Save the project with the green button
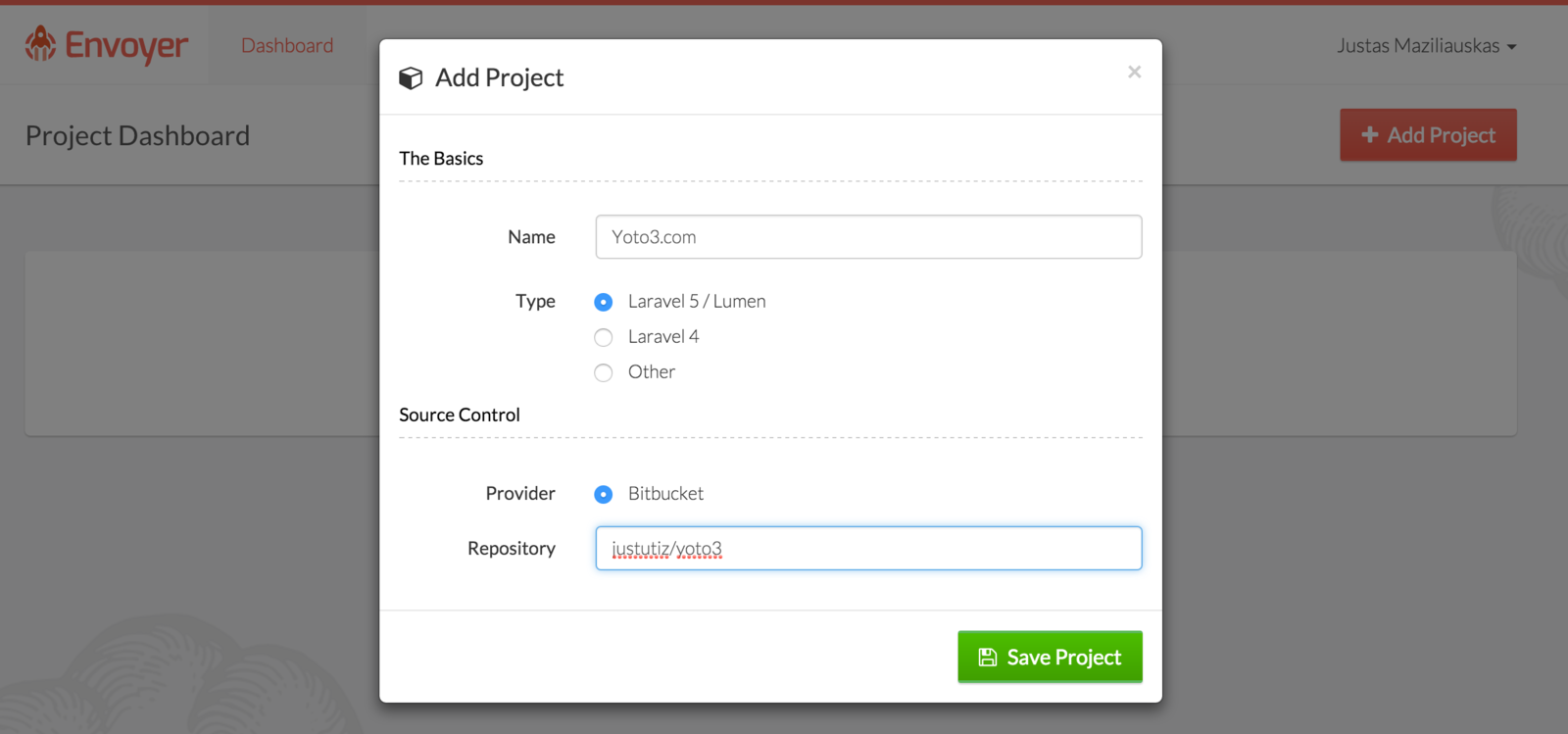Viewport: 1568px width, 734px height. coord(1050,657)
